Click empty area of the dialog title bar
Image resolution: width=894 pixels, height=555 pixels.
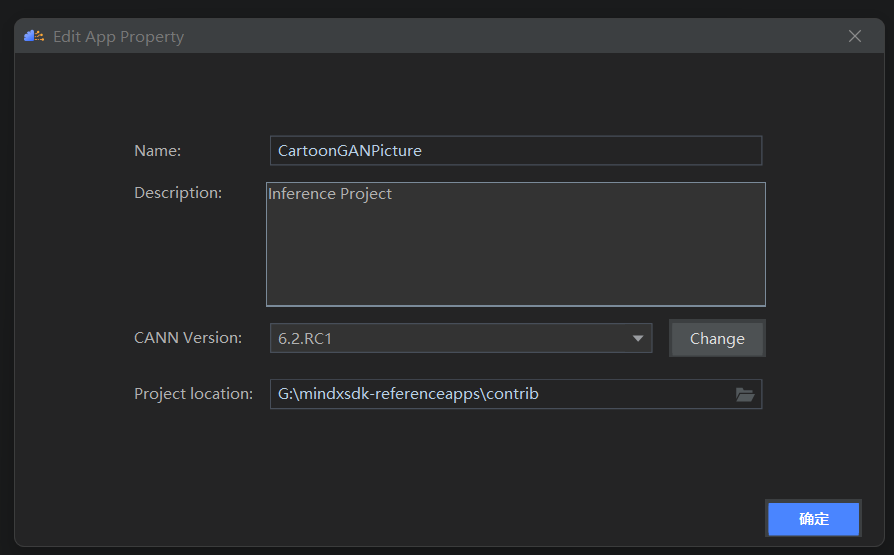click(x=500, y=36)
